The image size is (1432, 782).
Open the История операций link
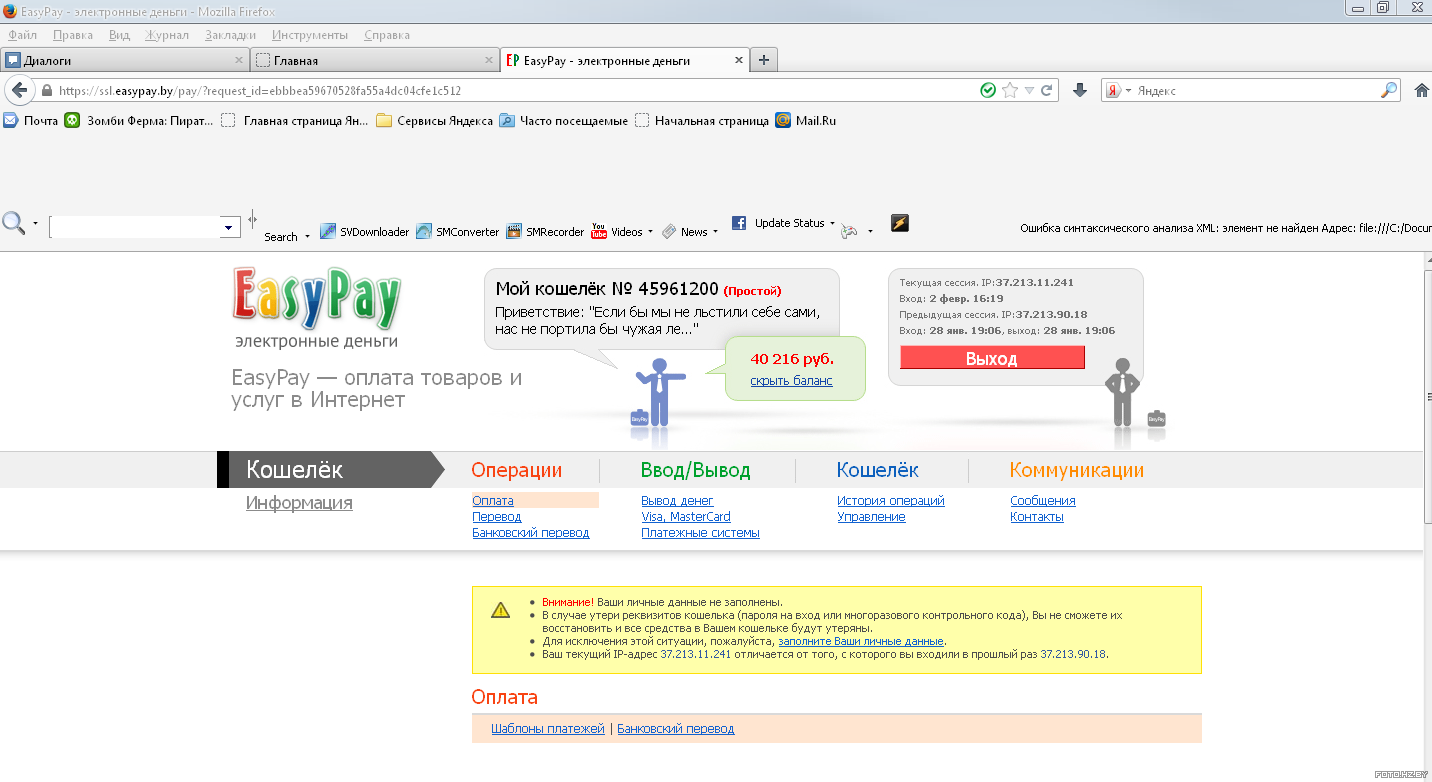pyautogui.click(x=891, y=501)
